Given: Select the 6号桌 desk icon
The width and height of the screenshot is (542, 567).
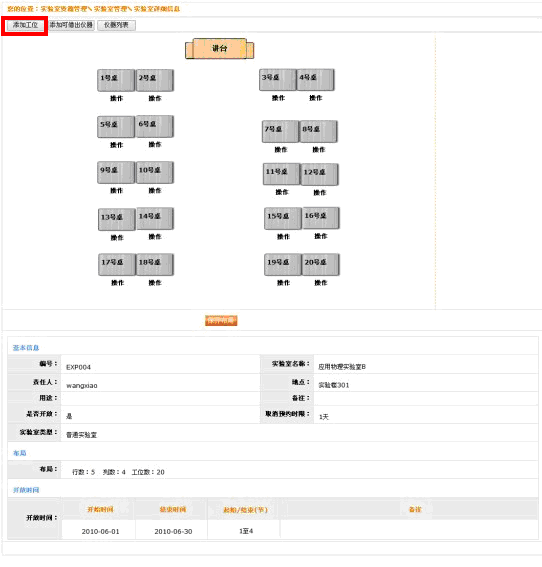Looking at the screenshot, I should pyautogui.click(x=155, y=127).
